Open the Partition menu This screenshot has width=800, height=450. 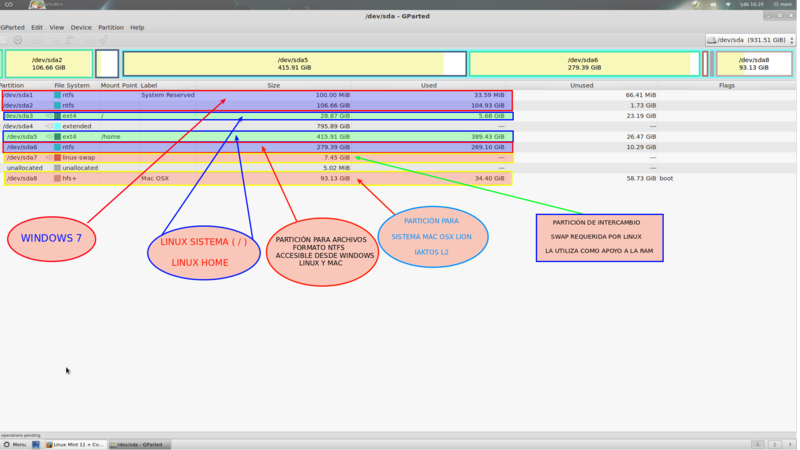coord(112,27)
